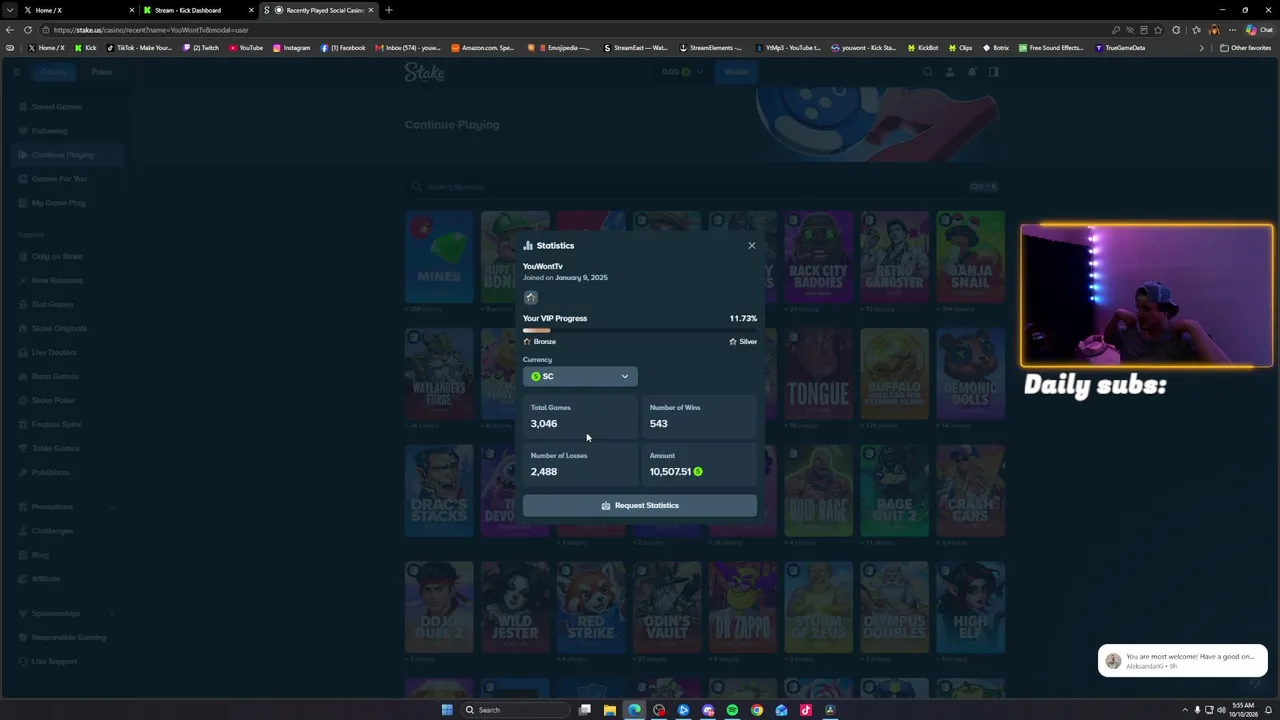Open File Explorer from the taskbar
The width and height of the screenshot is (1280, 720).
[x=609, y=710]
